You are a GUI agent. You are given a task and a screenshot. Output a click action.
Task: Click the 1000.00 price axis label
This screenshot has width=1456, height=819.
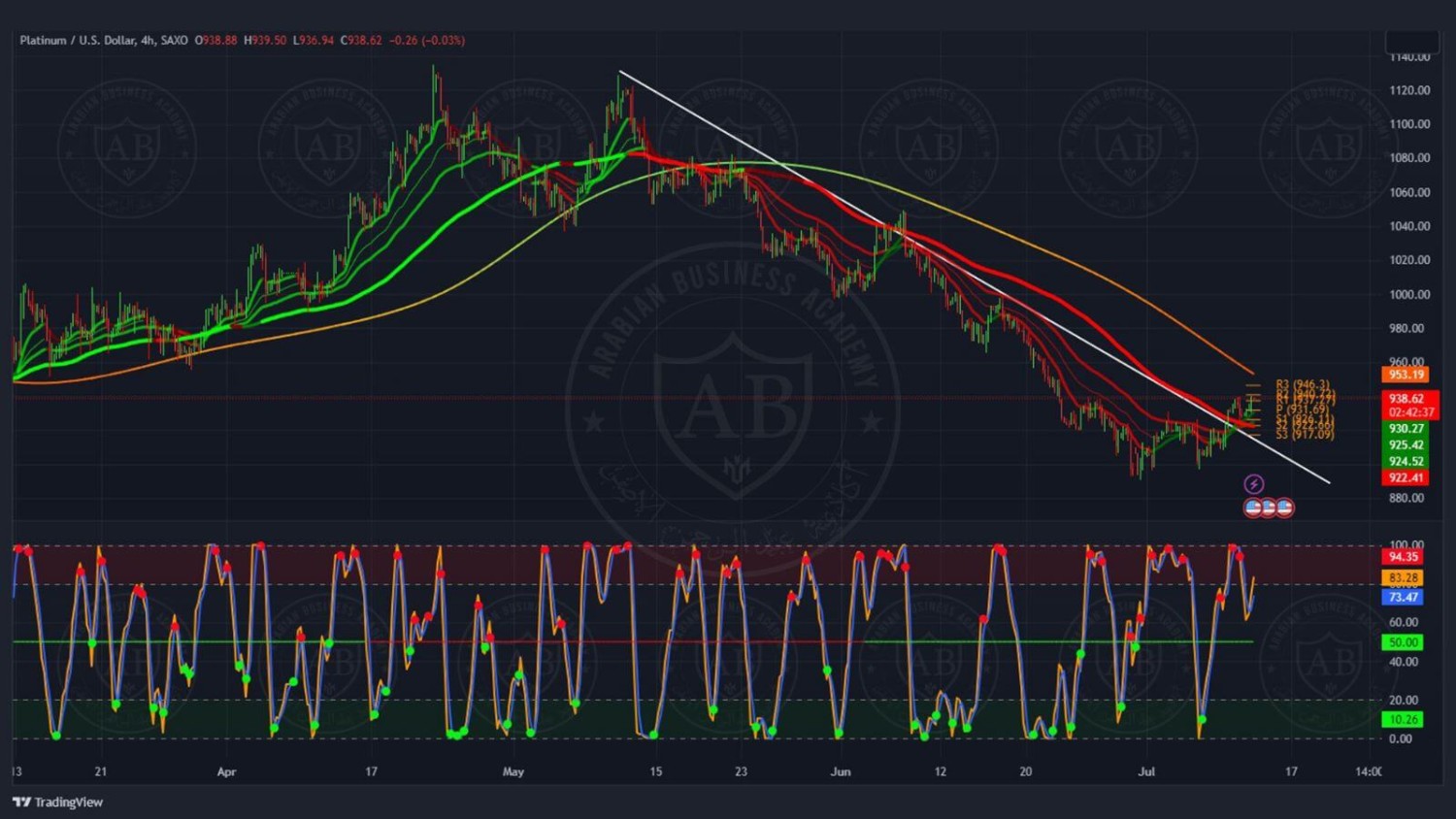(x=1409, y=295)
